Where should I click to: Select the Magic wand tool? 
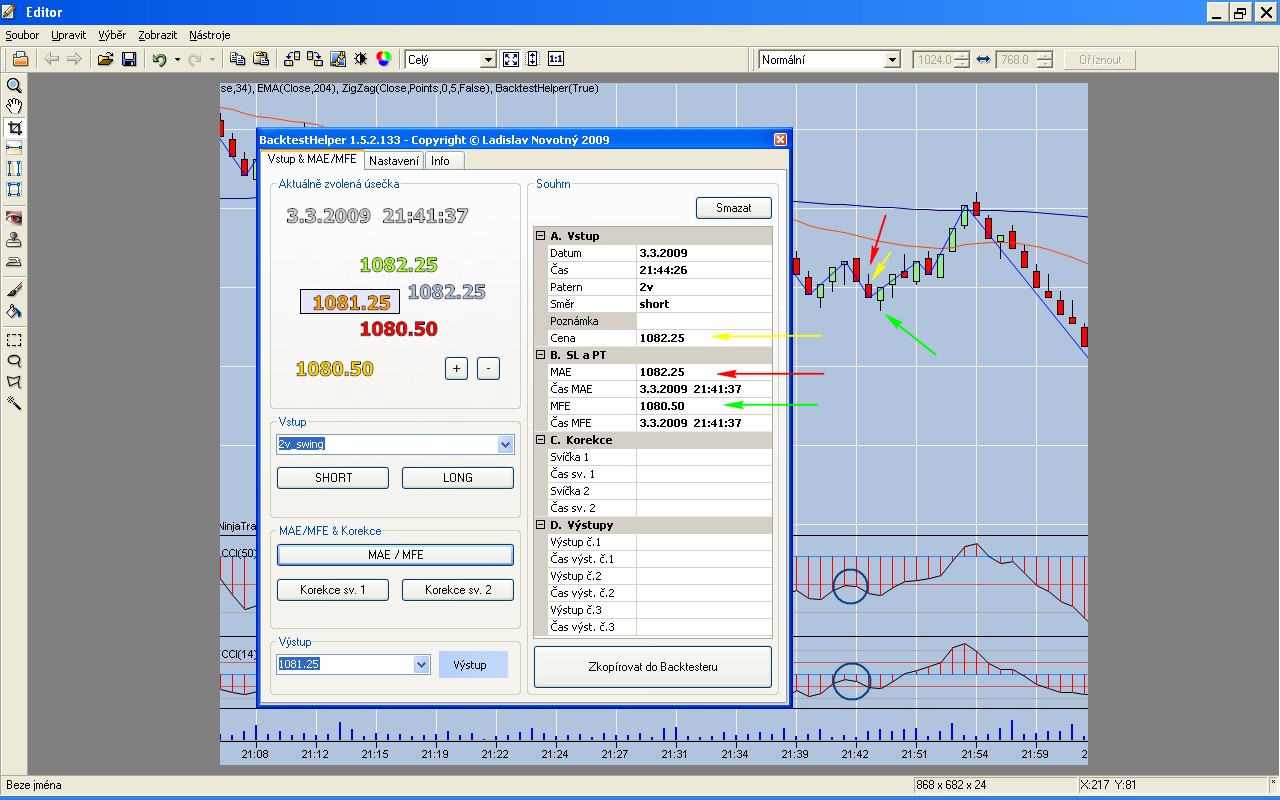(x=14, y=403)
